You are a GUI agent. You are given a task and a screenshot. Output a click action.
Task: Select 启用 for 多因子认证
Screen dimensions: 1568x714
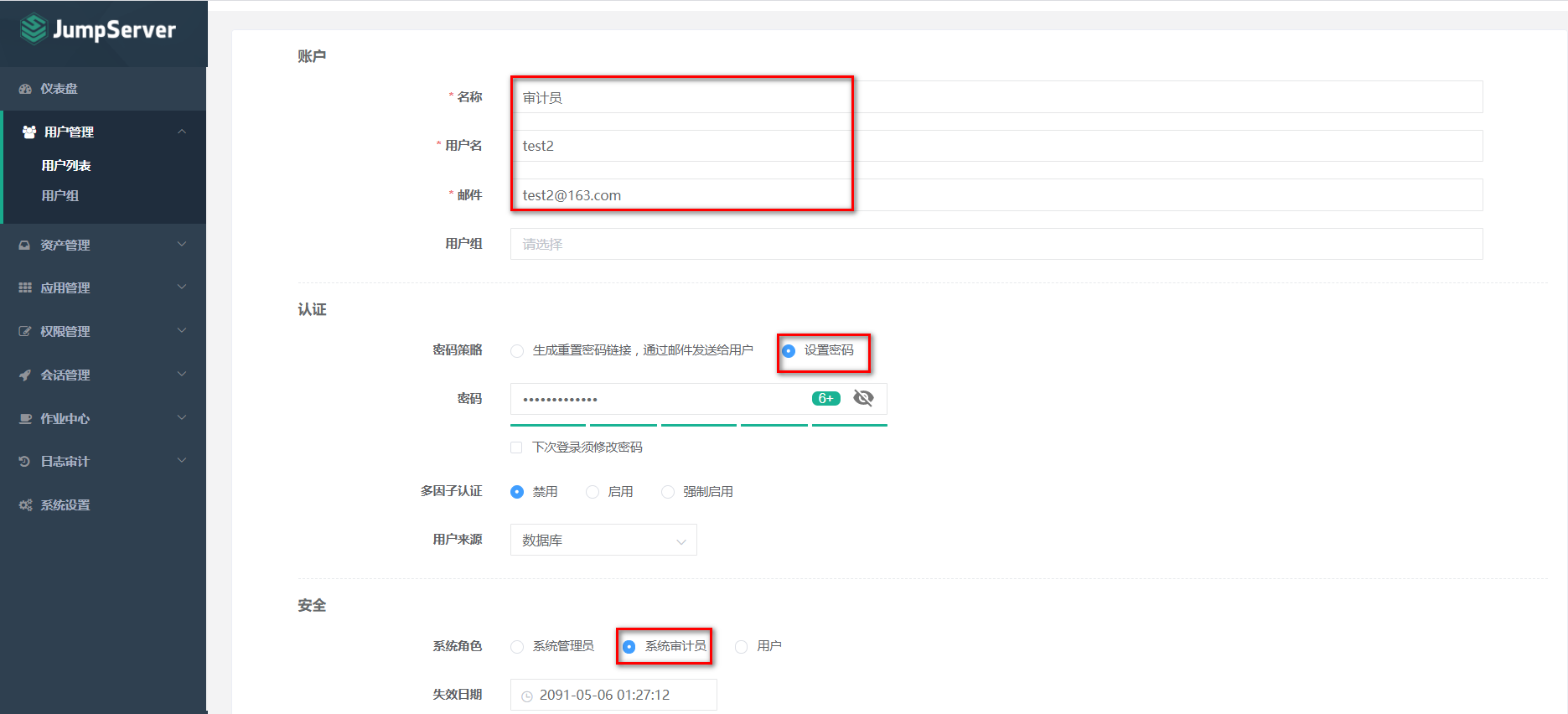pyautogui.click(x=593, y=492)
